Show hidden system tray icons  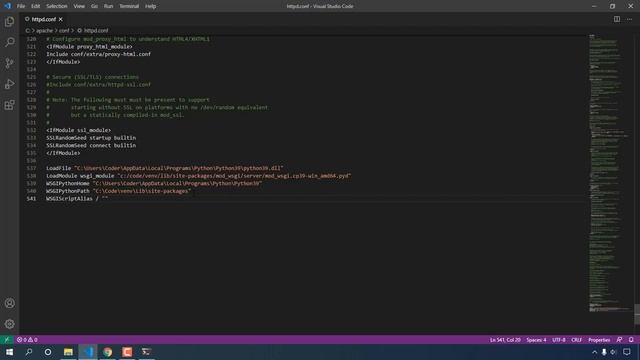click(x=594, y=352)
